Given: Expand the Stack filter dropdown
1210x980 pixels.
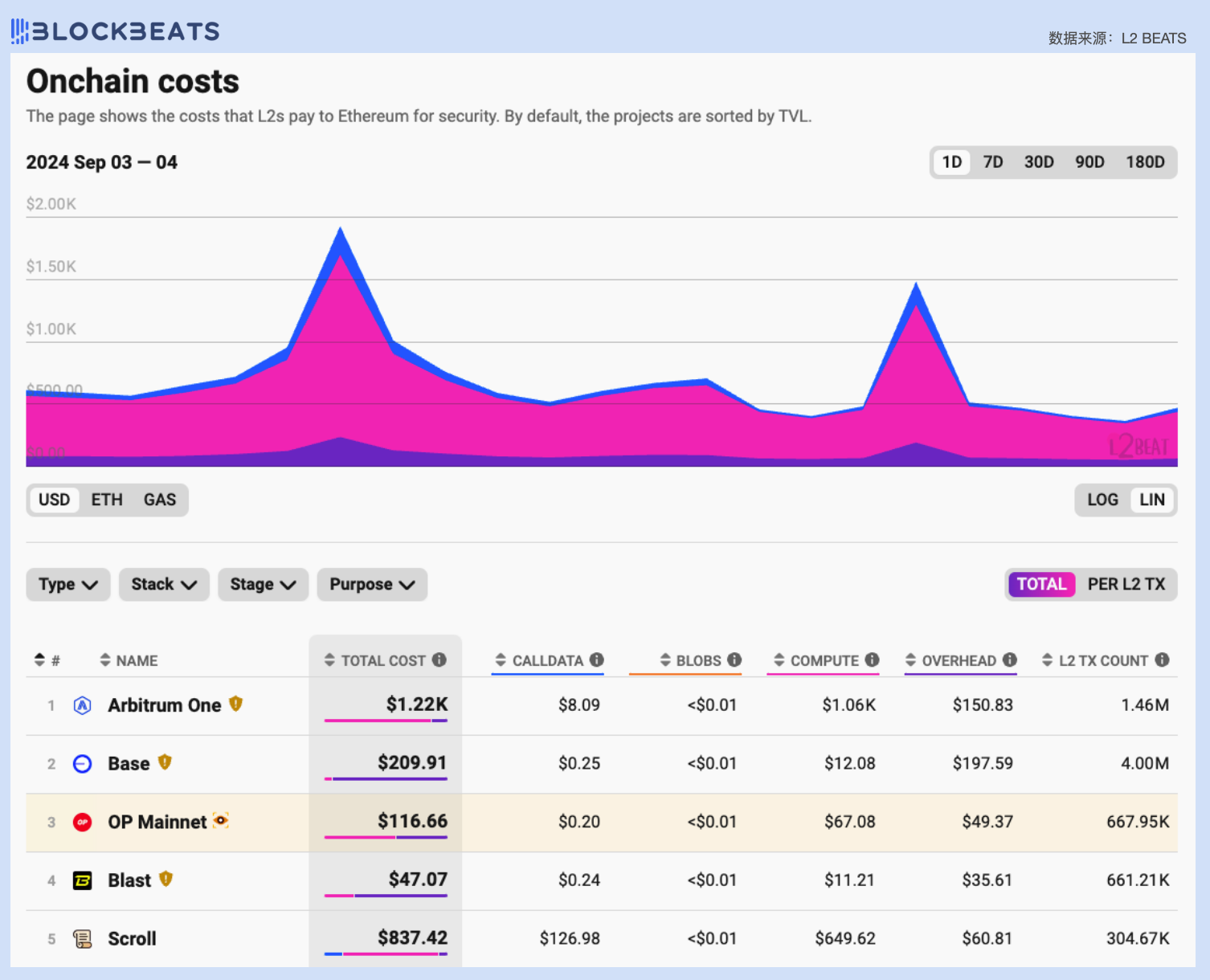Looking at the screenshot, I should coord(164,584).
